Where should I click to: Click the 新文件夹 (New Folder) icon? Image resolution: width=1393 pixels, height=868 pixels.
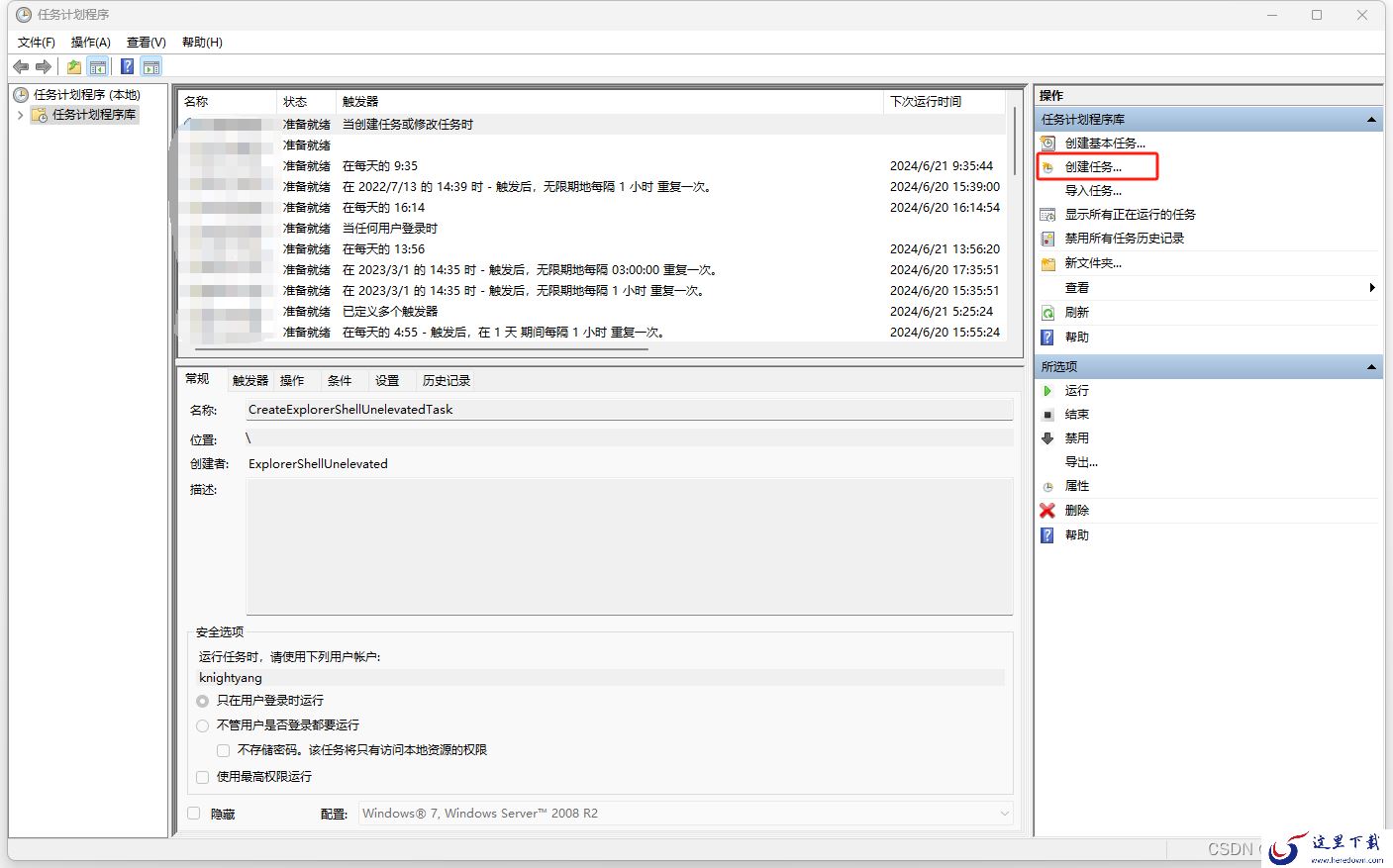coord(1047,263)
